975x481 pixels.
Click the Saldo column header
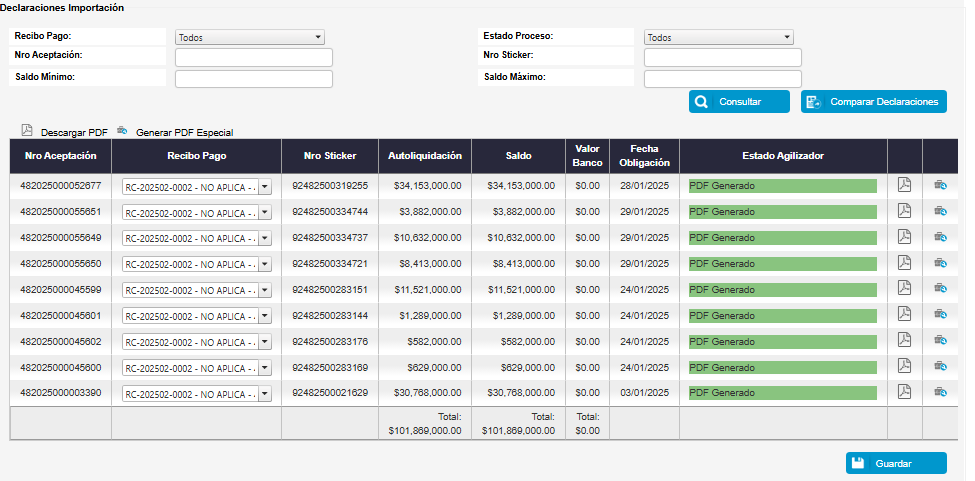[519, 156]
